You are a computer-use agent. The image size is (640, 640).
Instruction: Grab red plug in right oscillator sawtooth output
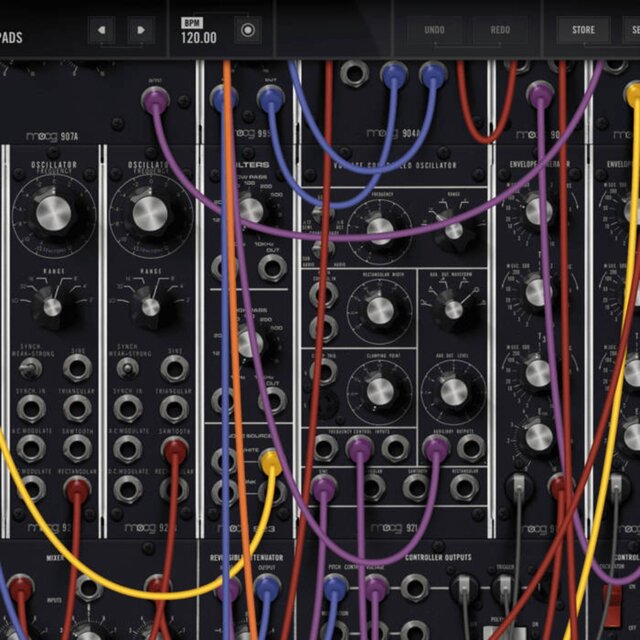[175, 449]
